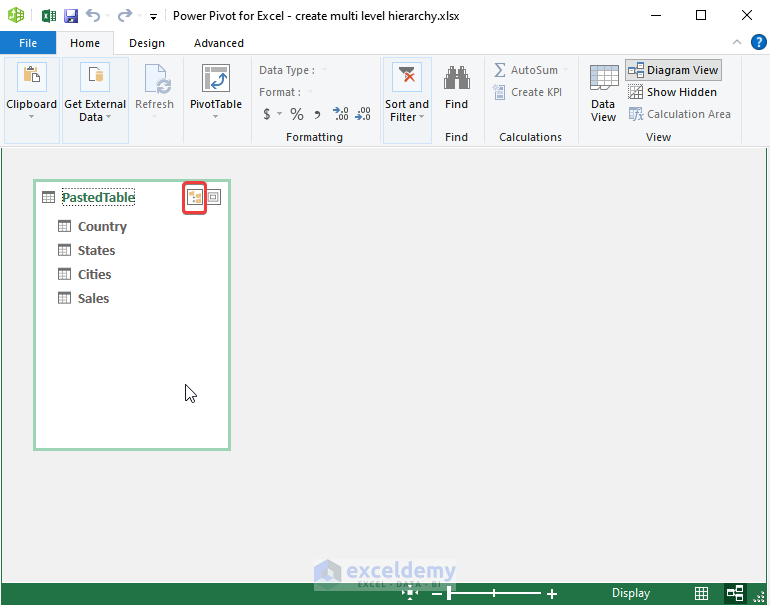
Task: Select the Home ribbon tab
Action: 85,43
